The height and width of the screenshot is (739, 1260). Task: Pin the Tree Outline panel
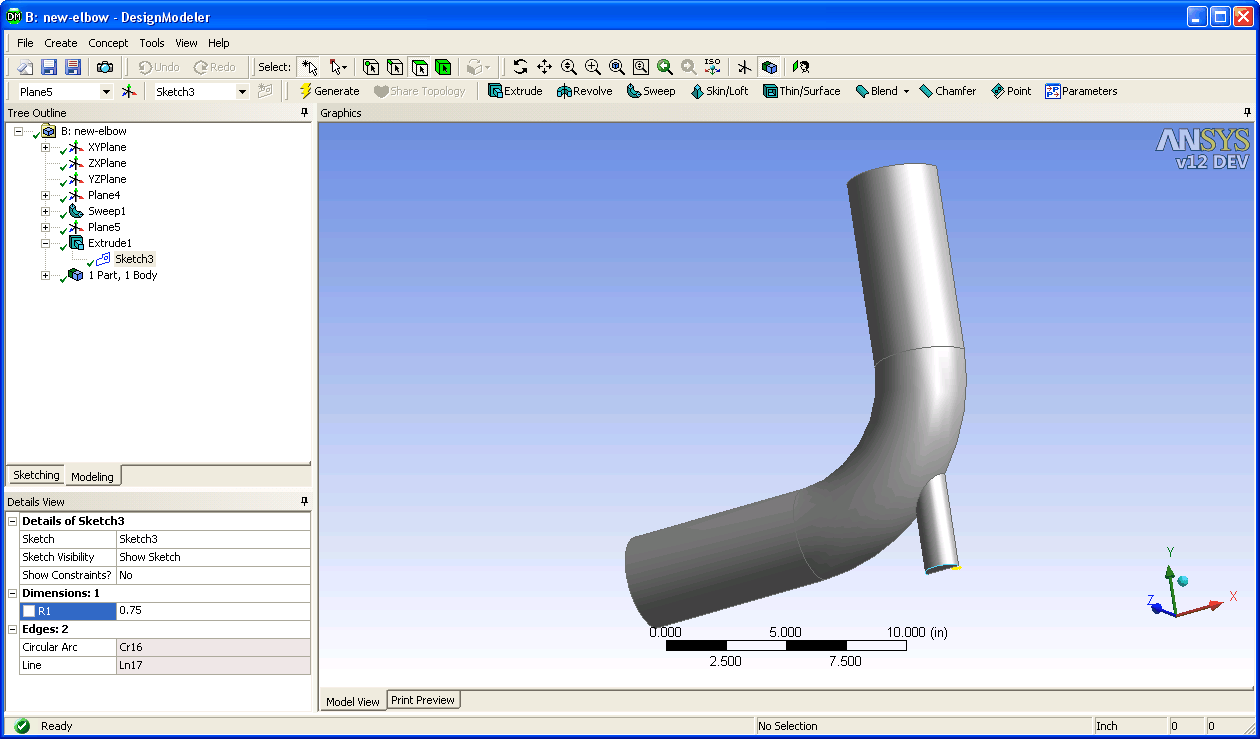click(304, 113)
